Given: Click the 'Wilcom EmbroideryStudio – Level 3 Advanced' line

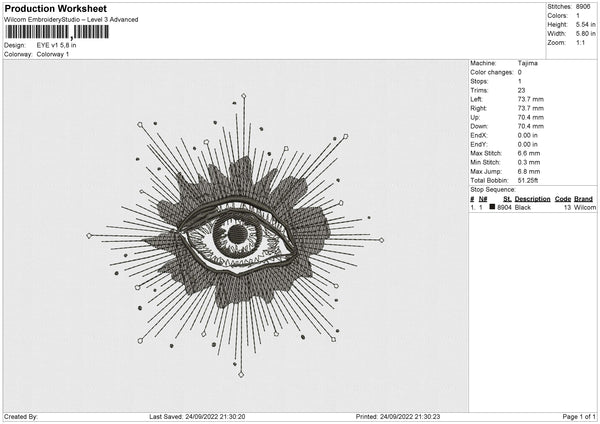Looking at the screenshot, I should pyautogui.click(x=71, y=20).
